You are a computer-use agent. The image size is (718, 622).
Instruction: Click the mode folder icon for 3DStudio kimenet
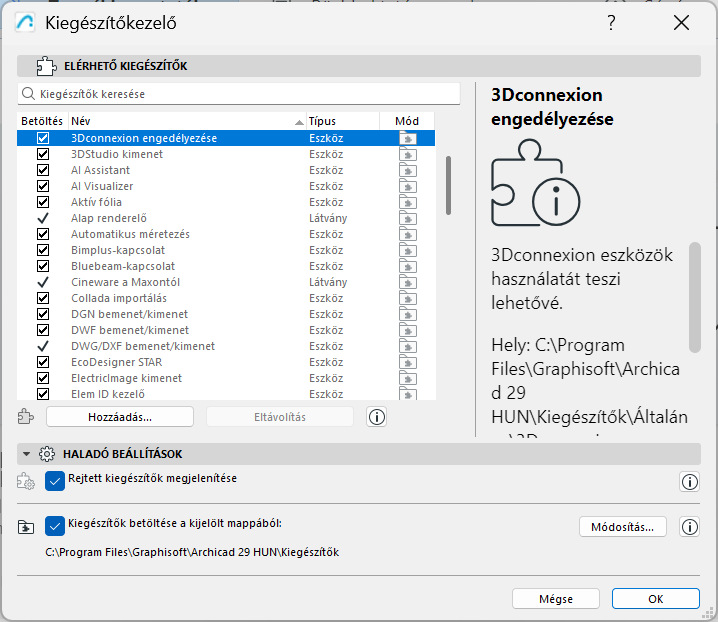click(x=408, y=154)
